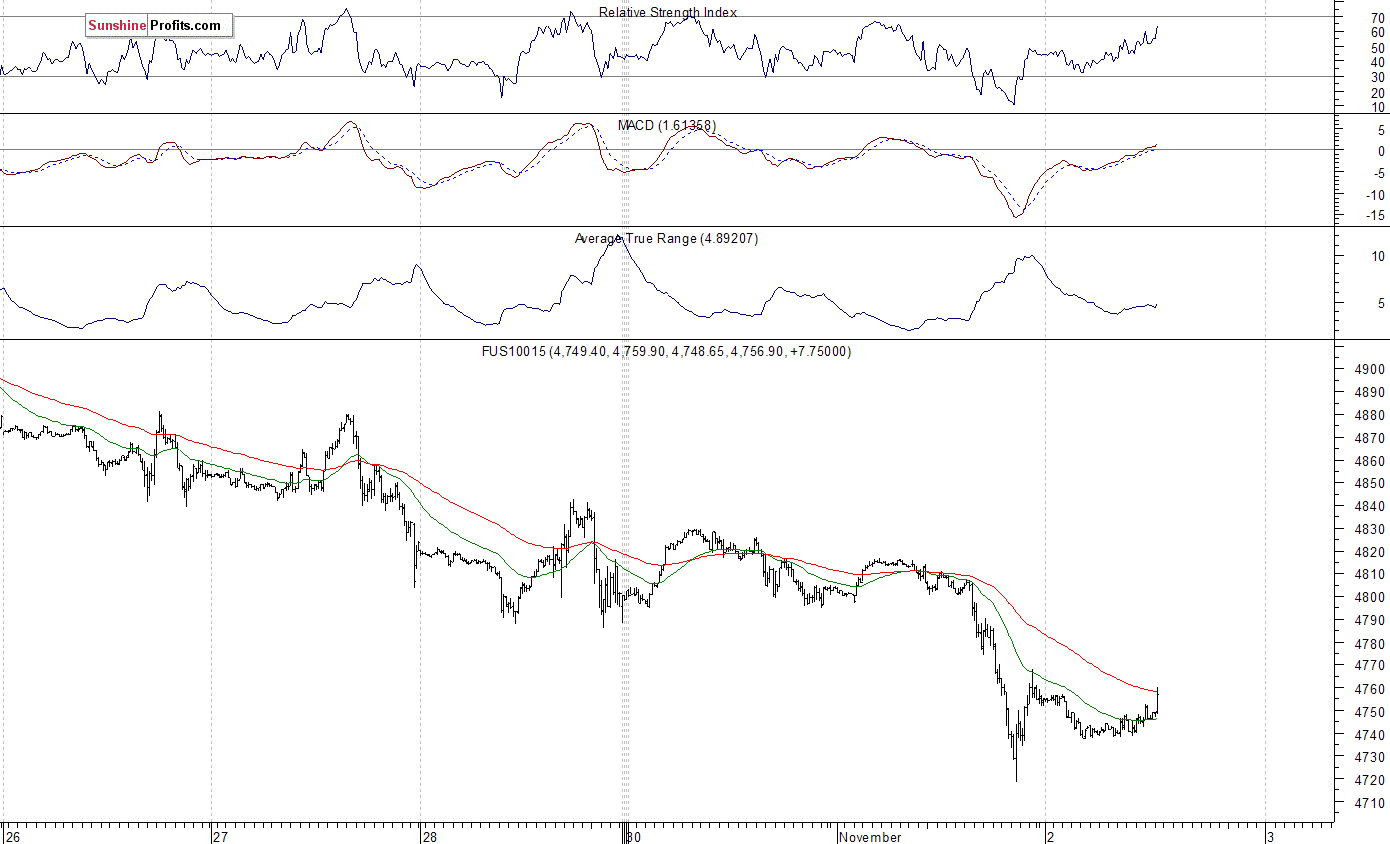
Task: Click the 5 value on ATR axis
Action: (1381, 303)
